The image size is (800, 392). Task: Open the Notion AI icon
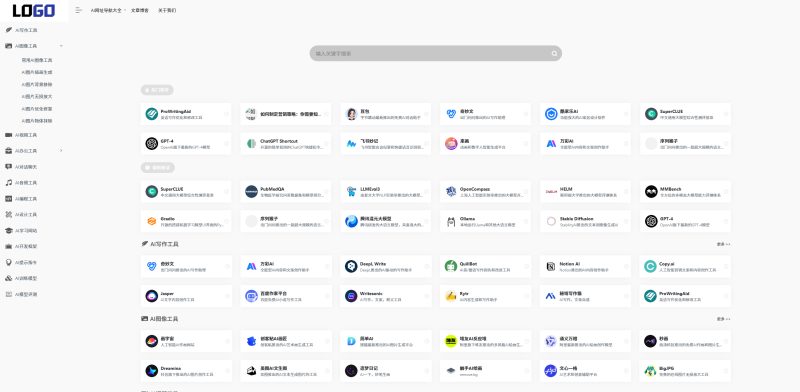[551, 266]
